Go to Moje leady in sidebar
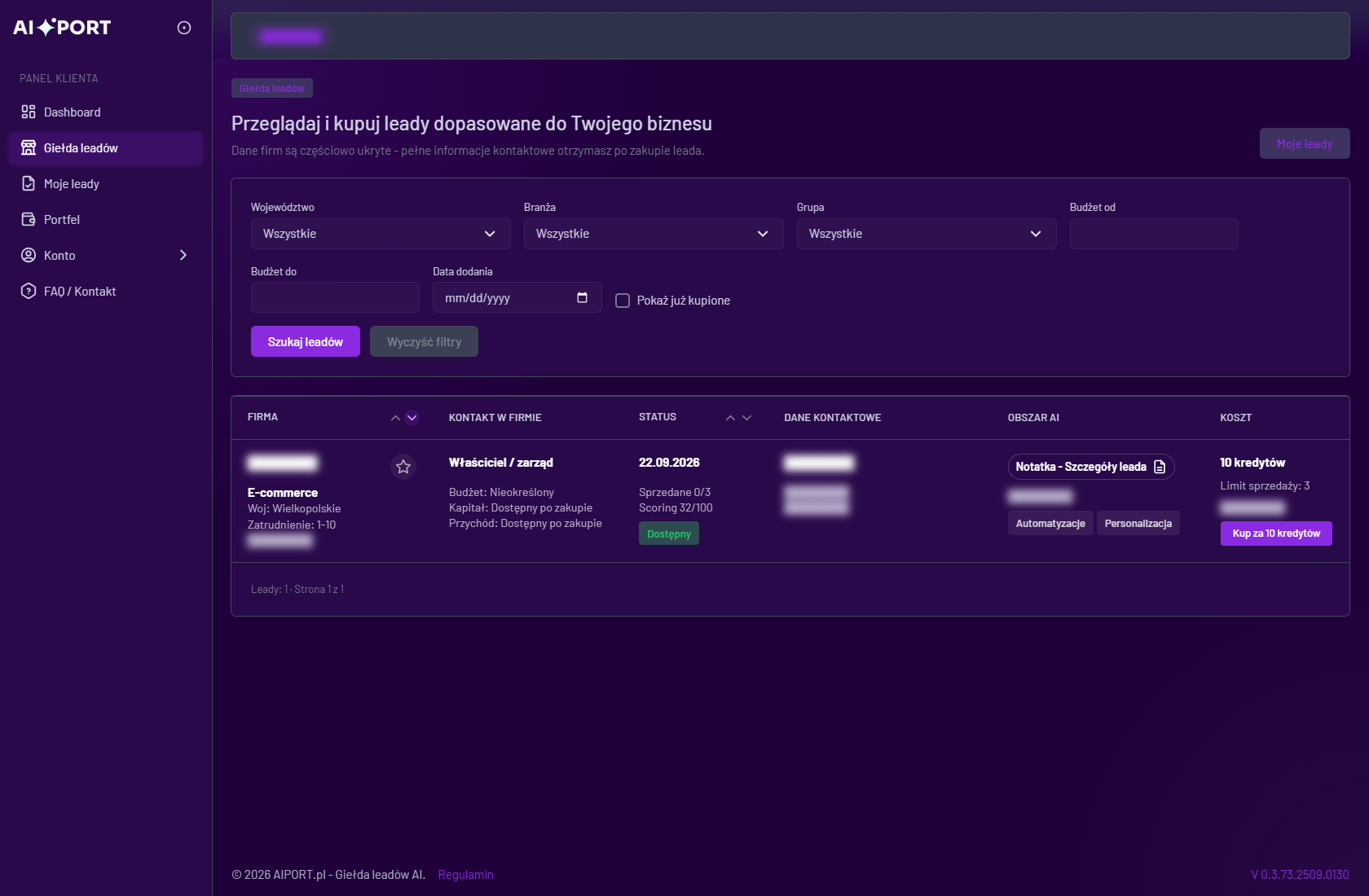The height and width of the screenshot is (896, 1369). (106, 183)
